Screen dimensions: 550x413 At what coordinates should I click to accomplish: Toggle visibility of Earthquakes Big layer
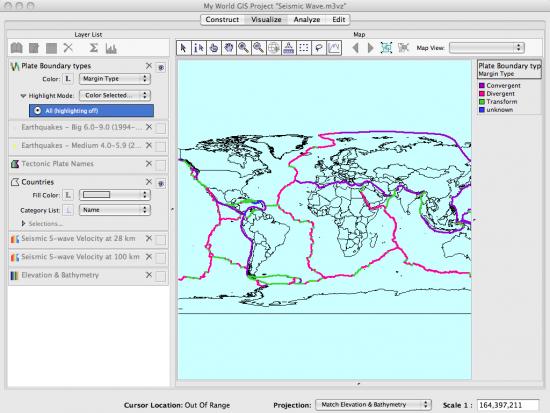tap(161, 128)
